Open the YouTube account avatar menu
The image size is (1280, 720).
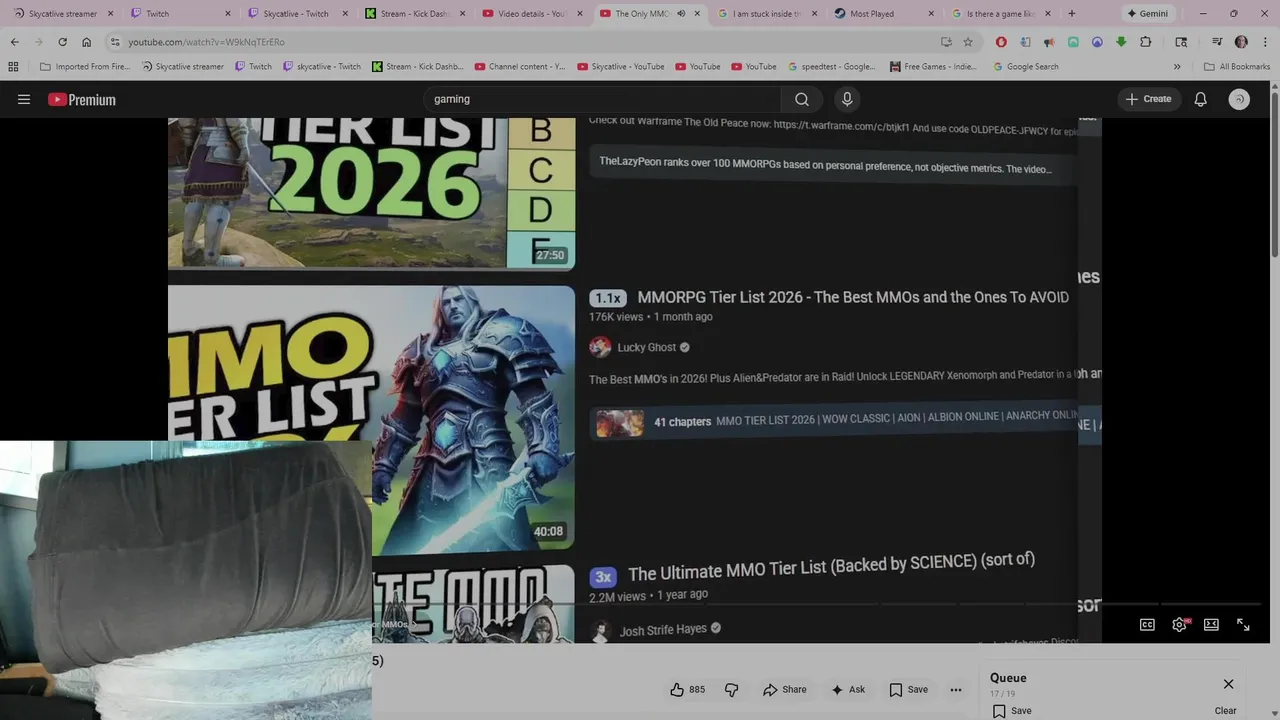click(x=1239, y=99)
